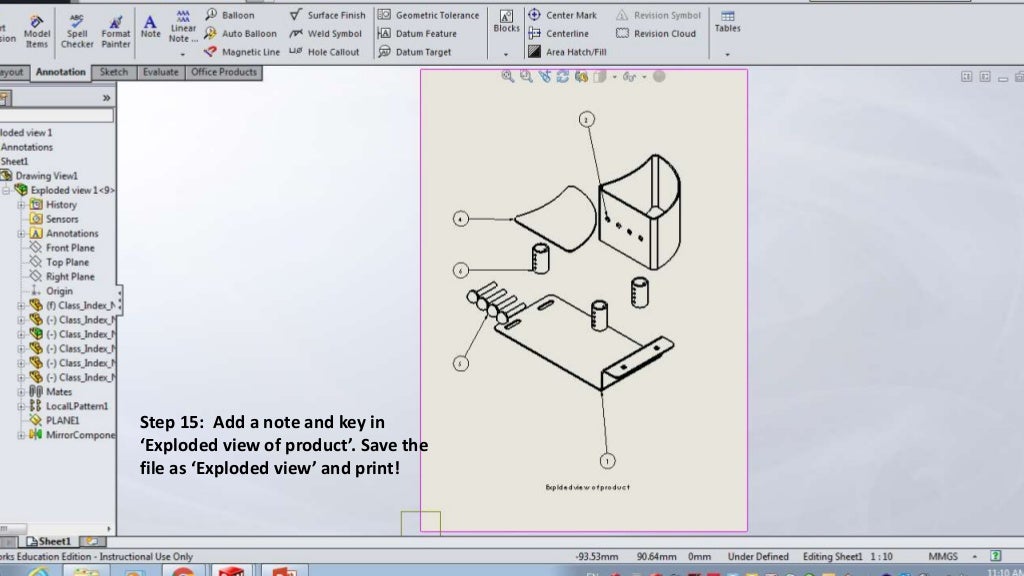1024x576 pixels.
Task: Select the Sheet1 tab at bottom
Action: (x=48, y=541)
